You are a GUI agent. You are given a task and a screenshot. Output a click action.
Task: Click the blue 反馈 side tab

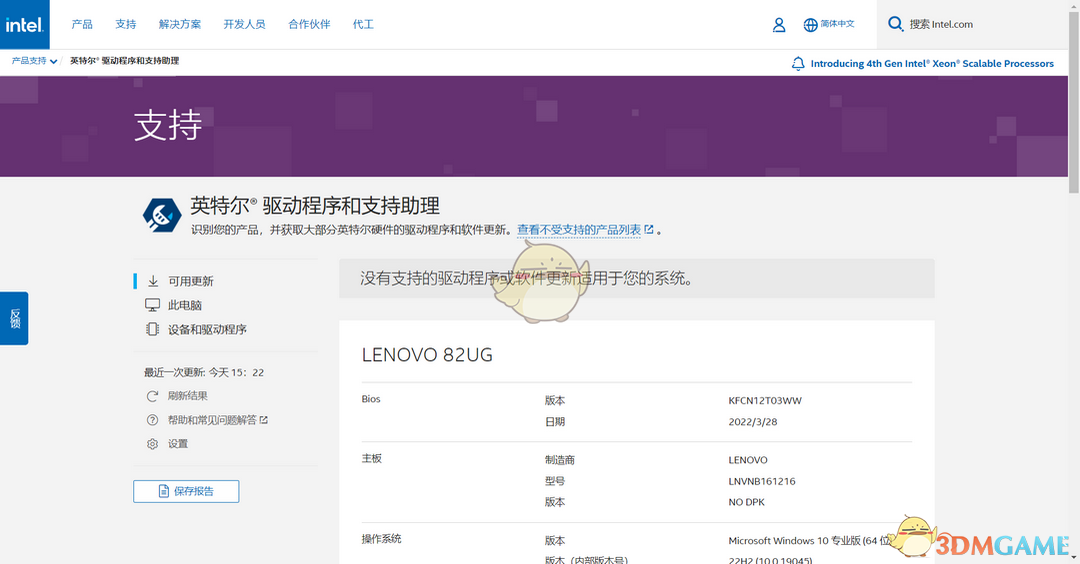(x=14, y=318)
